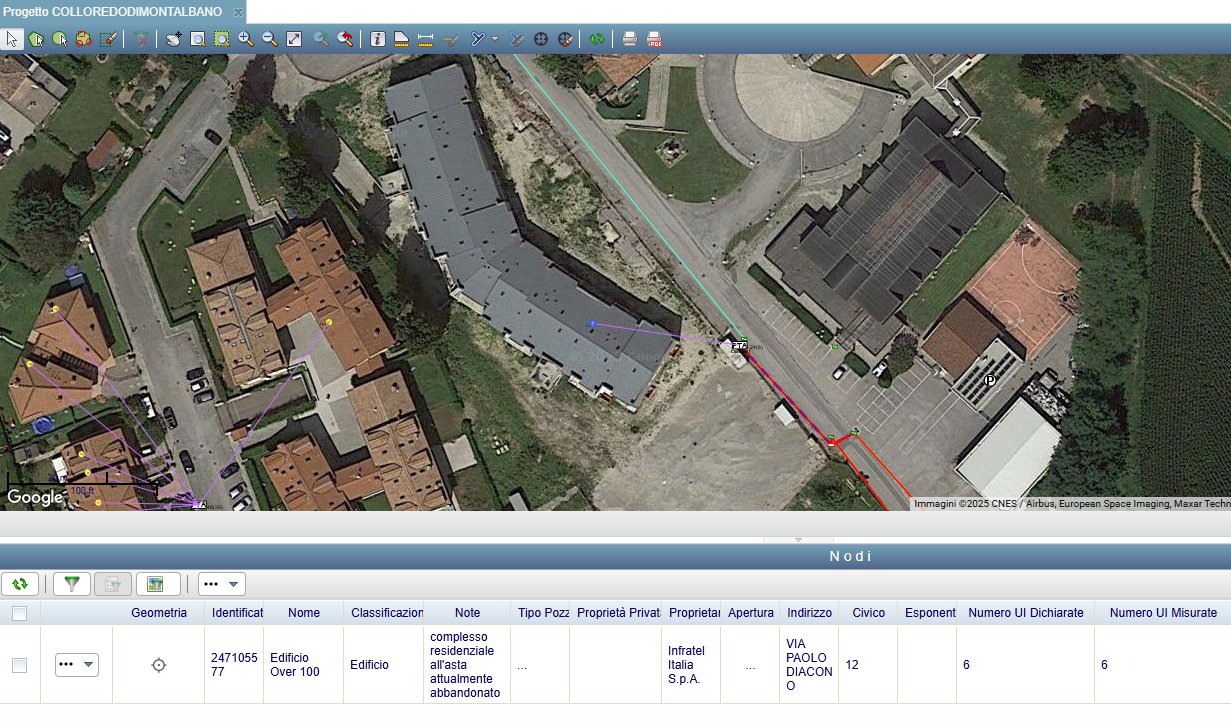Select the measure distance ruler tool

[x=425, y=39]
